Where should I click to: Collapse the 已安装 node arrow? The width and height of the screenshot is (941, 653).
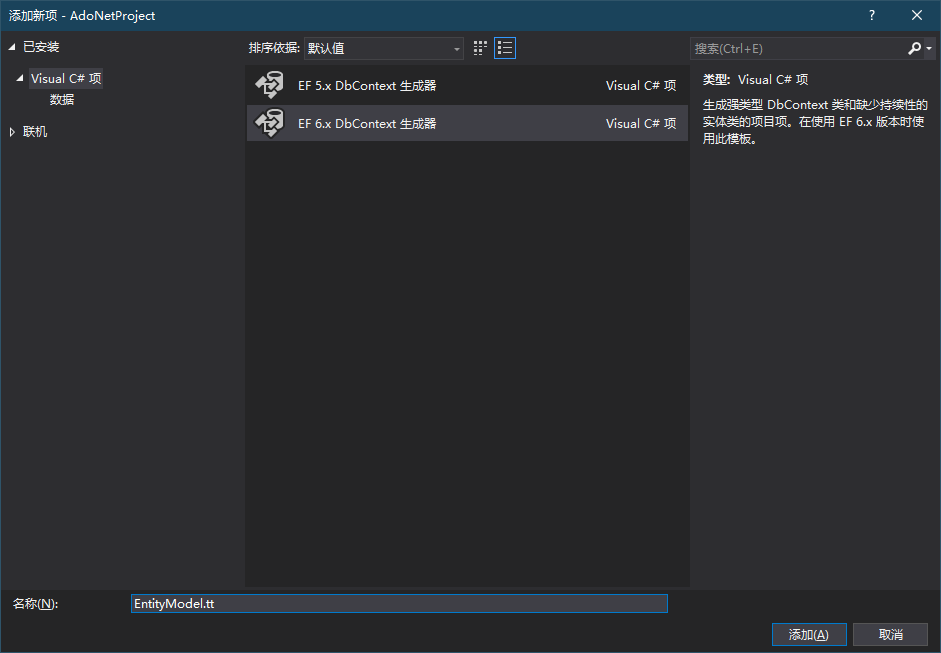(12, 47)
